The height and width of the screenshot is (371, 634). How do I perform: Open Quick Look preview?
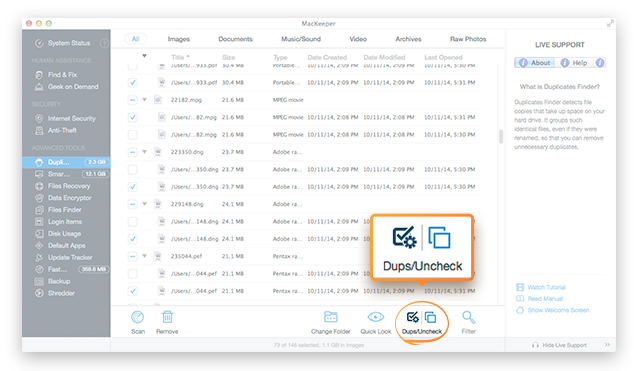click(x=376, y=322)
